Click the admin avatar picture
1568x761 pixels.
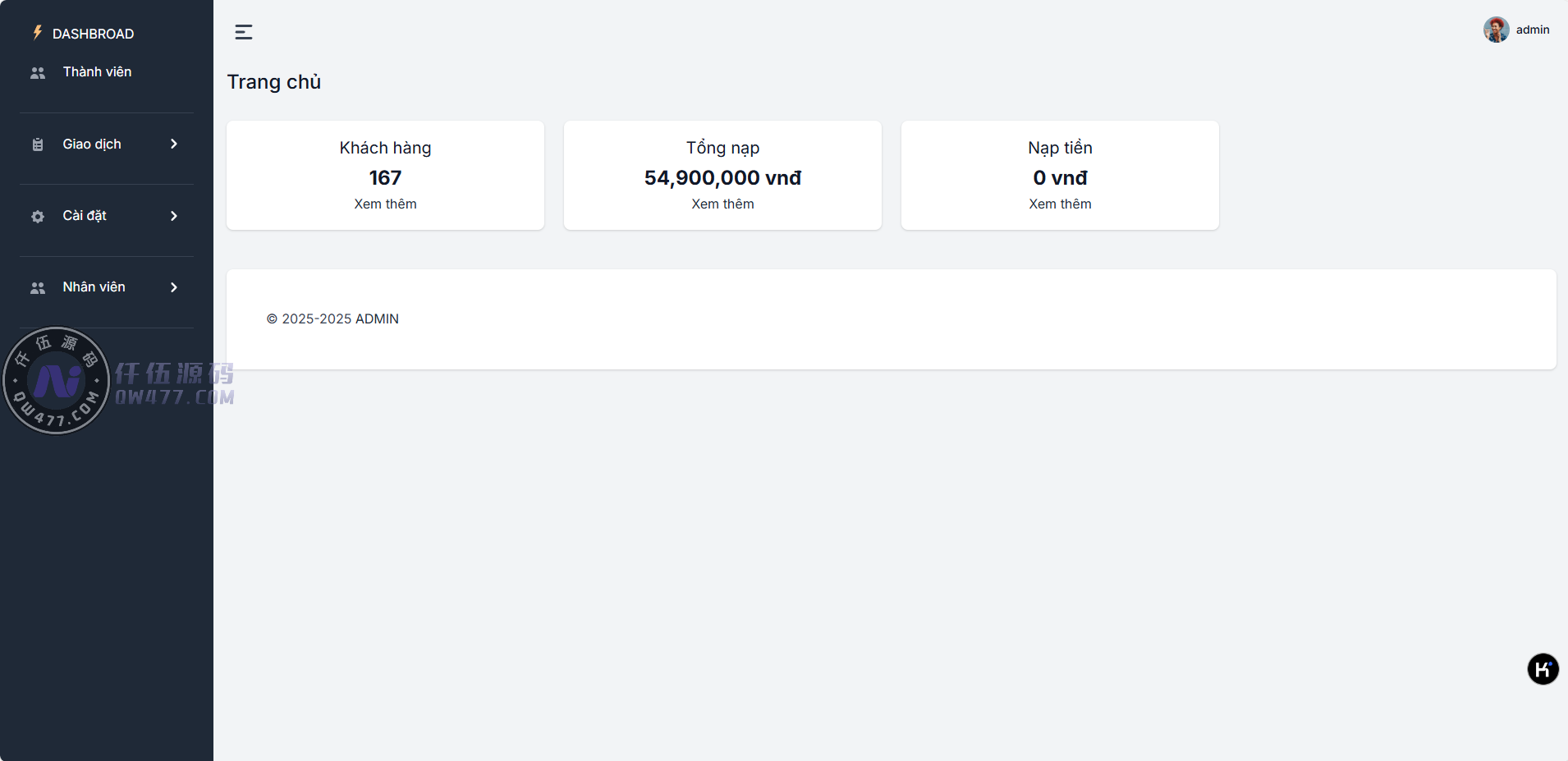click(1496, 30)
